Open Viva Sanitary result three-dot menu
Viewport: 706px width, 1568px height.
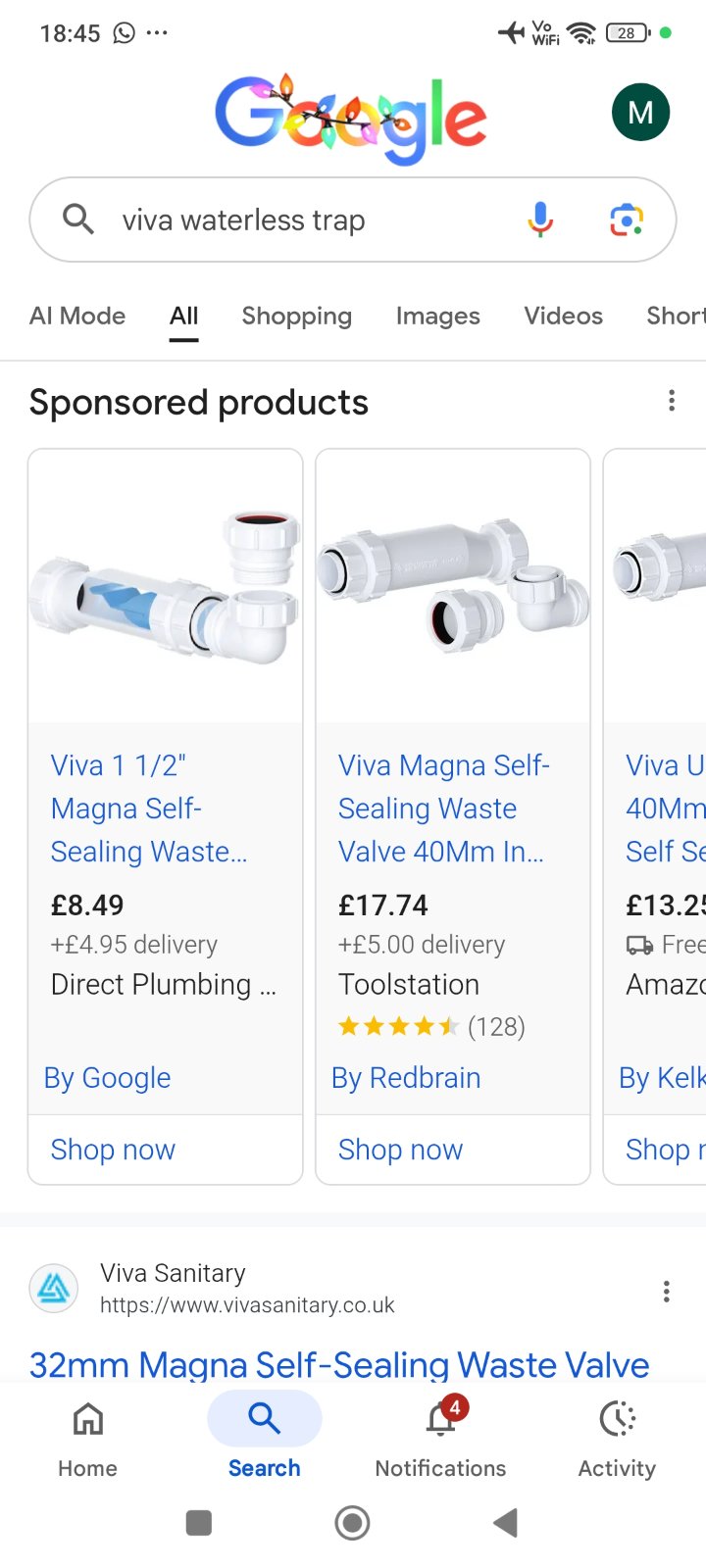click(x=667, y=1291)
